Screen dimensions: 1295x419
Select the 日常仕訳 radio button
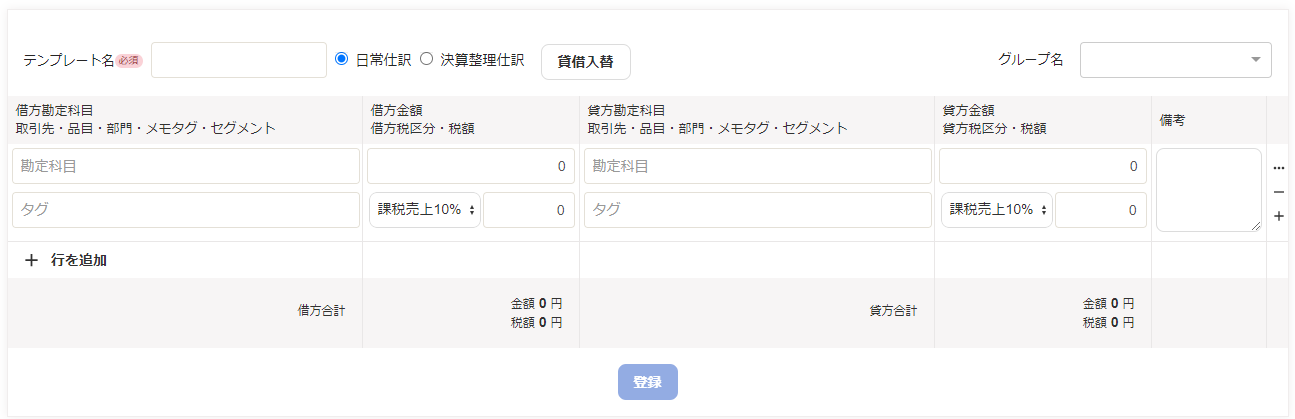tap(341, 59)
